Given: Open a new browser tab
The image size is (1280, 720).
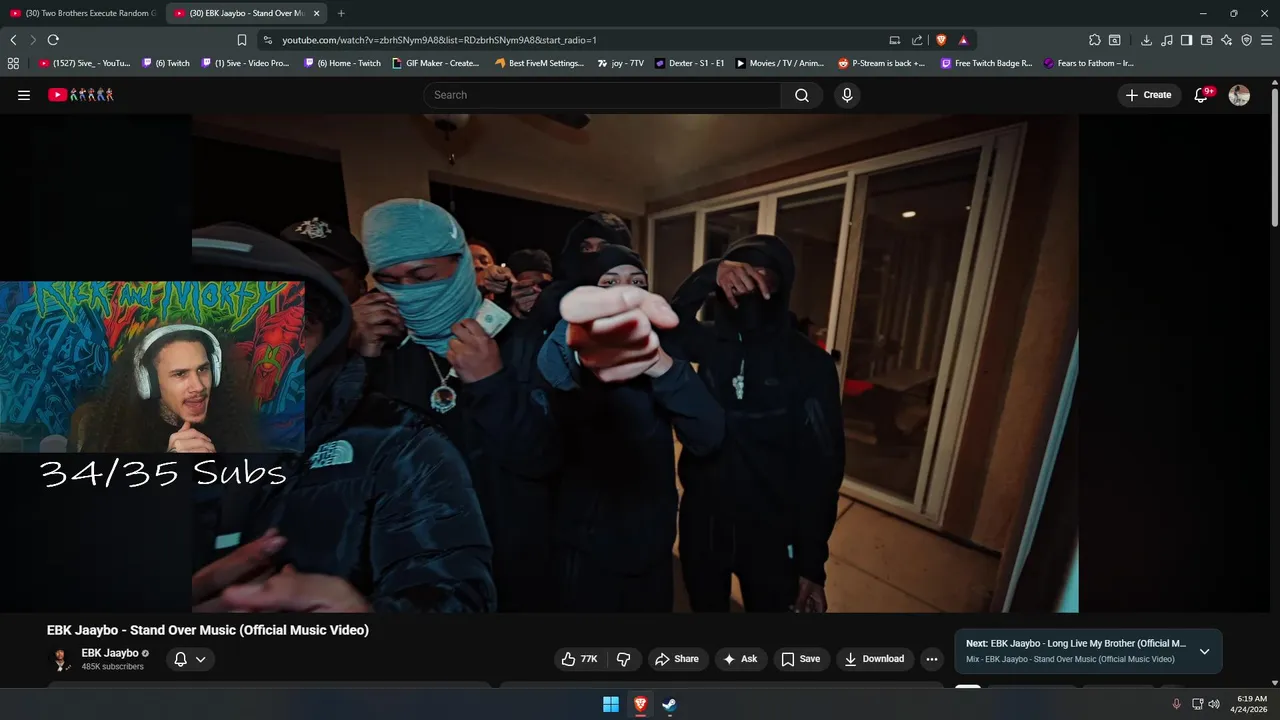Looking at the screenshot, I should click(341, 13).
